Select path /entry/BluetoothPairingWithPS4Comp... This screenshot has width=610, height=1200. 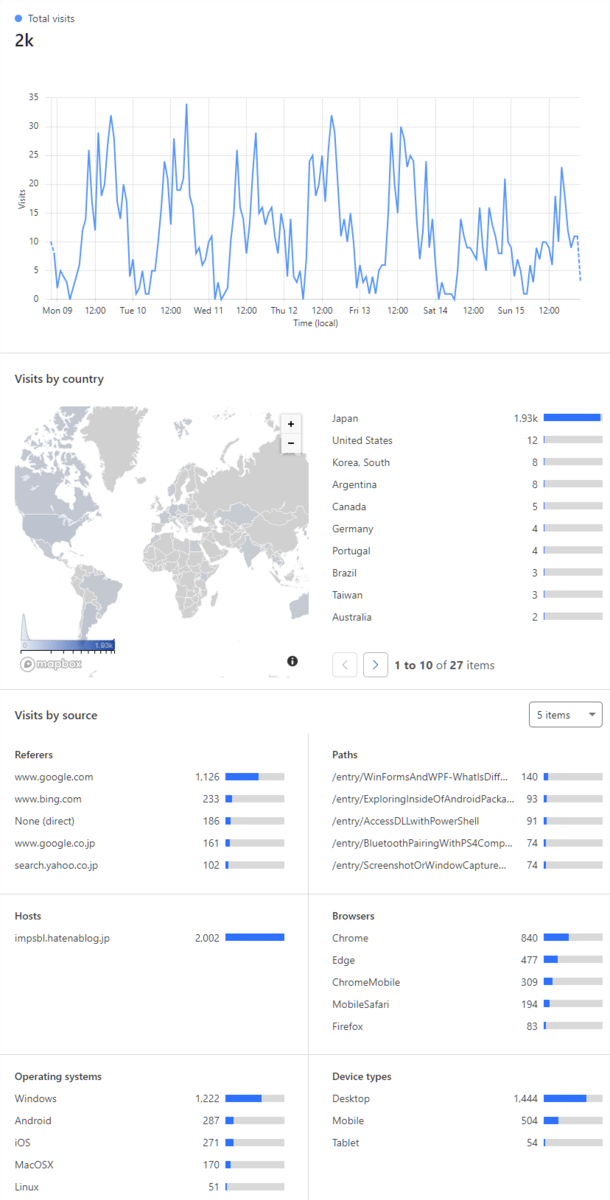[422, 842]
